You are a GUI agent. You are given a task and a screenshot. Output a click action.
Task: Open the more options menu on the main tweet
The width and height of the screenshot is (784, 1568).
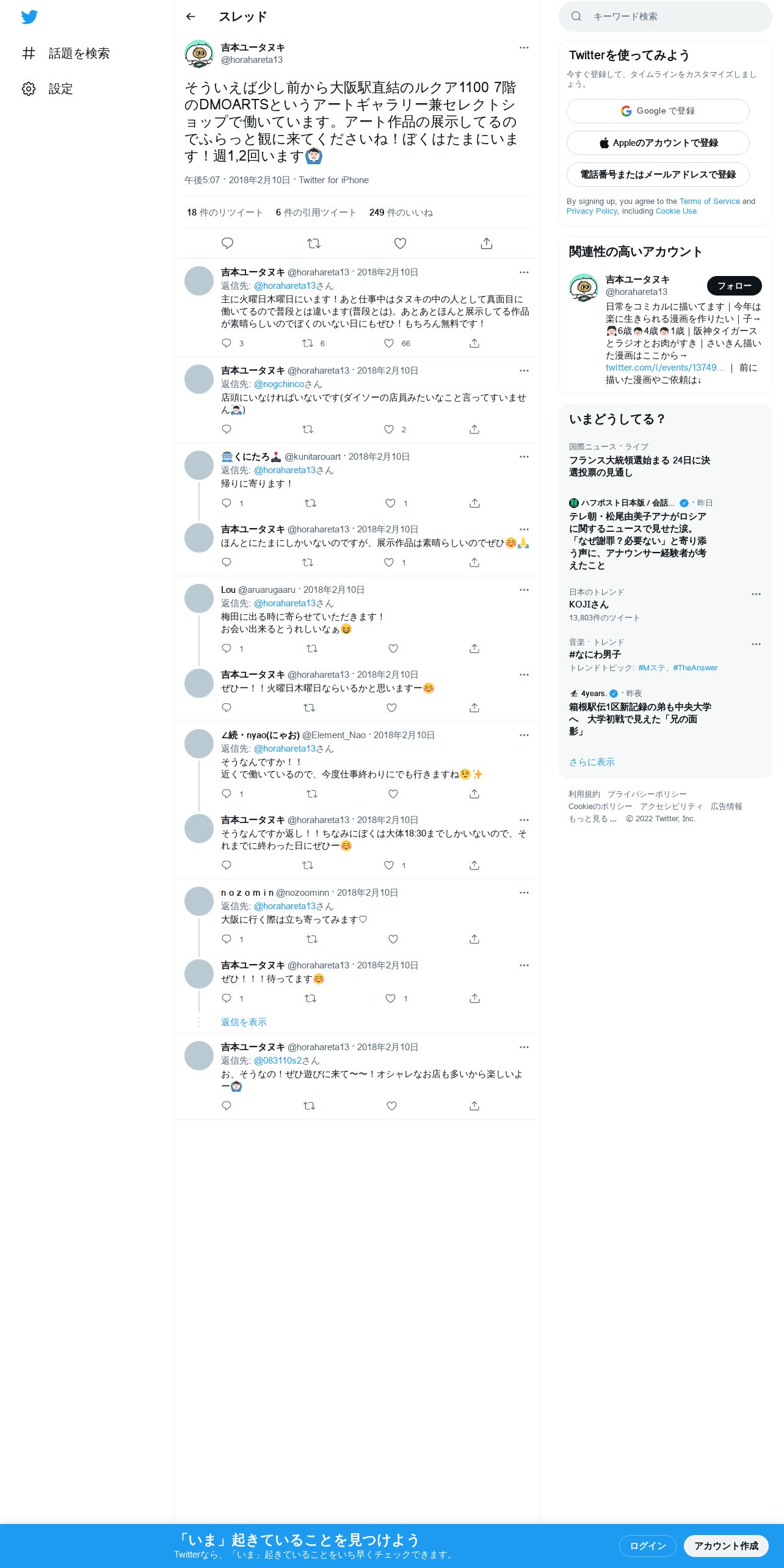tap(524, 48)
